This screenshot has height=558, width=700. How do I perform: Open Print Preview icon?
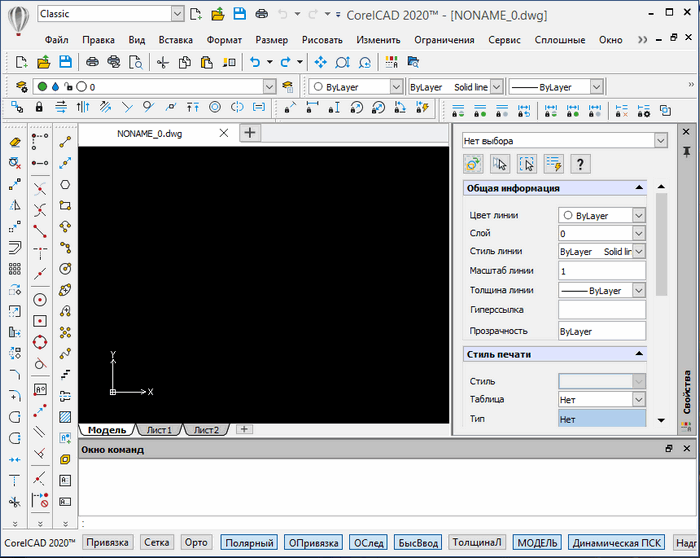tap(136, 62)
